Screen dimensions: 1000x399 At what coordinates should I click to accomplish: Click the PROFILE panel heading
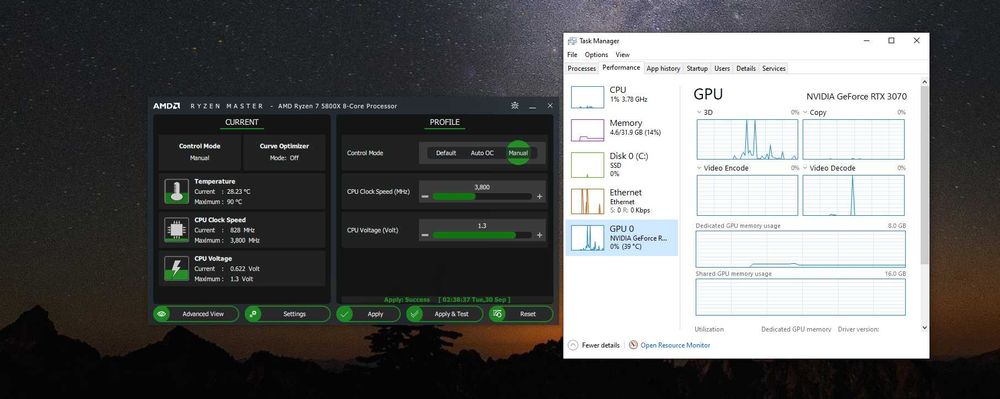click(445, 122)
